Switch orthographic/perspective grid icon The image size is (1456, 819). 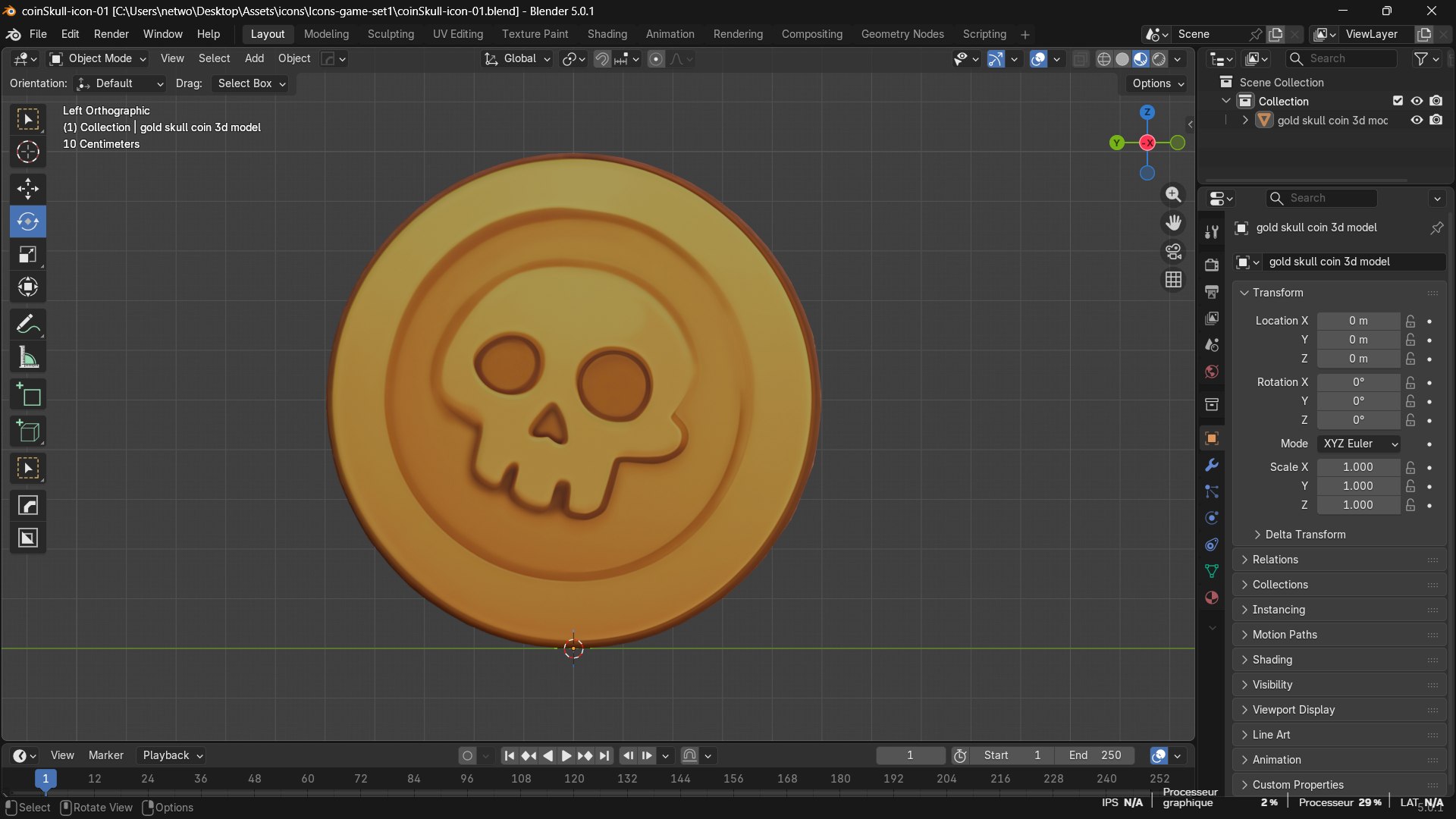1173,280
